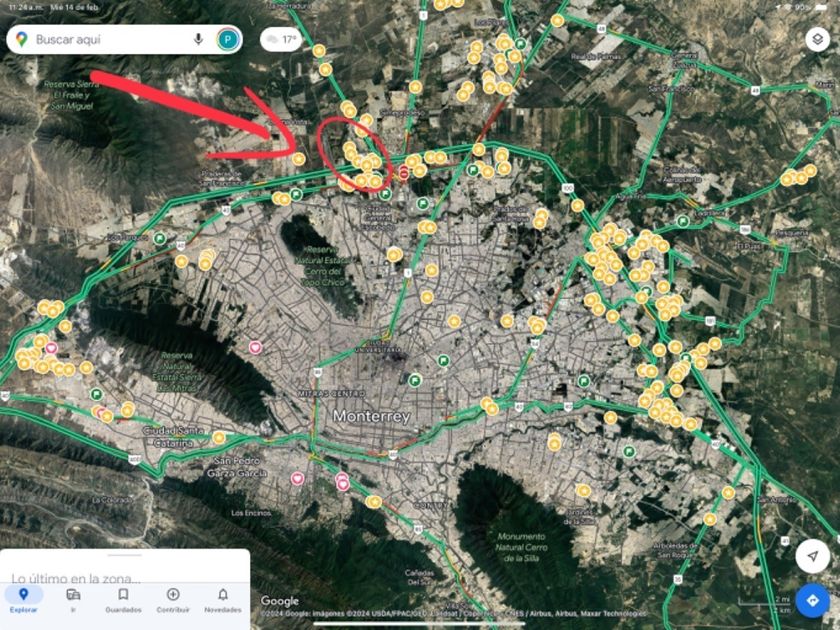Tap the 'Arboledas de San Roque' label
The height and width of the screenshot is (630, 840).
(678, 550)
